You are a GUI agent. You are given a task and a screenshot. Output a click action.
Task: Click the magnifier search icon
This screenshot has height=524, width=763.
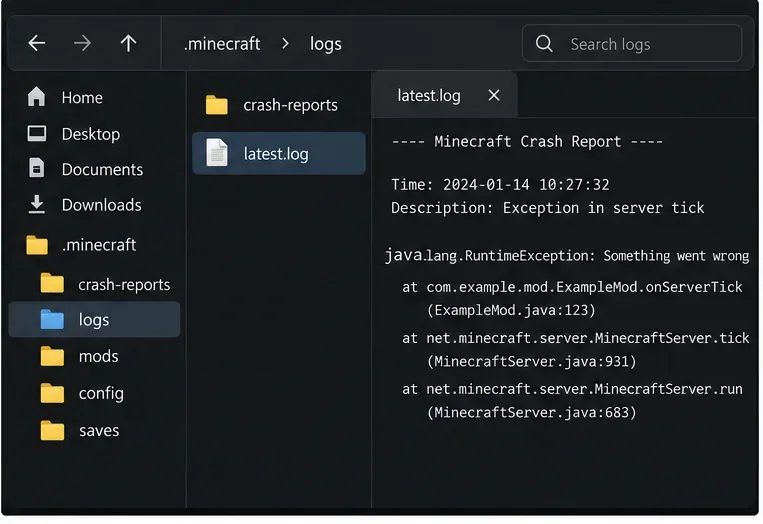(544, 44)
